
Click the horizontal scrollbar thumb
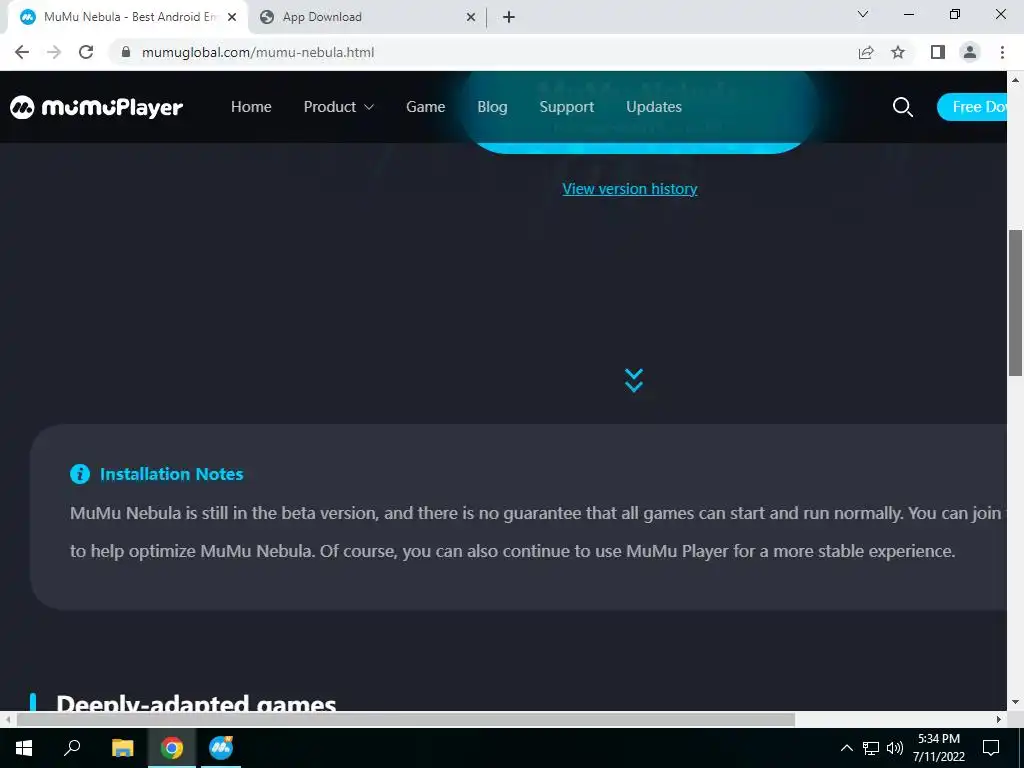click(x=406, y=720)
